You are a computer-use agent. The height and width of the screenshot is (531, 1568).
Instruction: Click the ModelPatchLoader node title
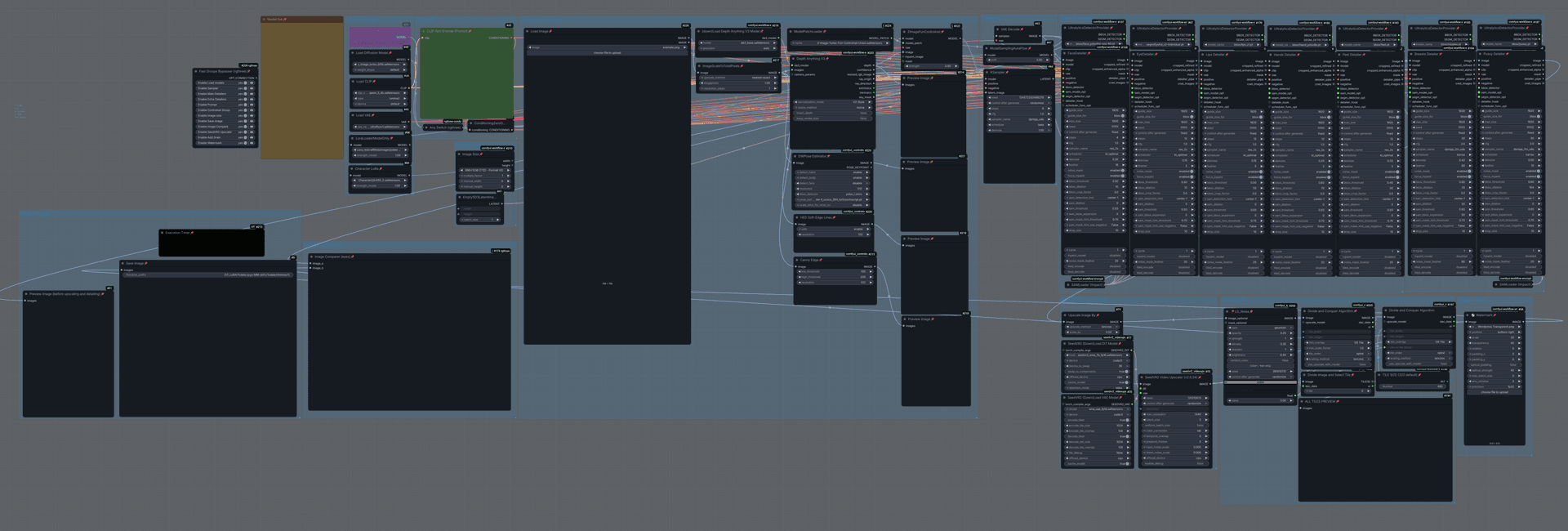point(808,32)
